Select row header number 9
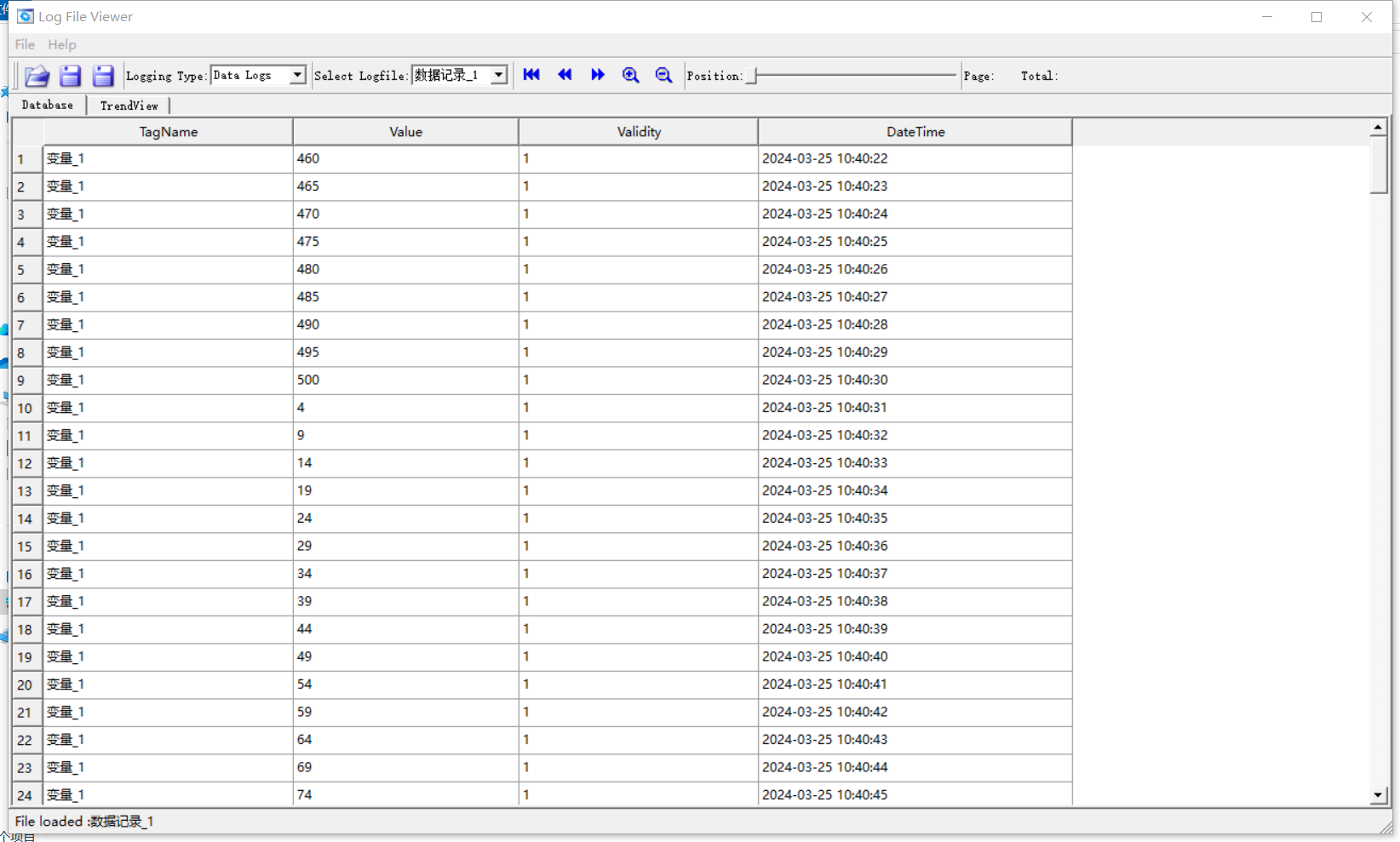This screenshot has height=842, width=1400. point(27,381)
